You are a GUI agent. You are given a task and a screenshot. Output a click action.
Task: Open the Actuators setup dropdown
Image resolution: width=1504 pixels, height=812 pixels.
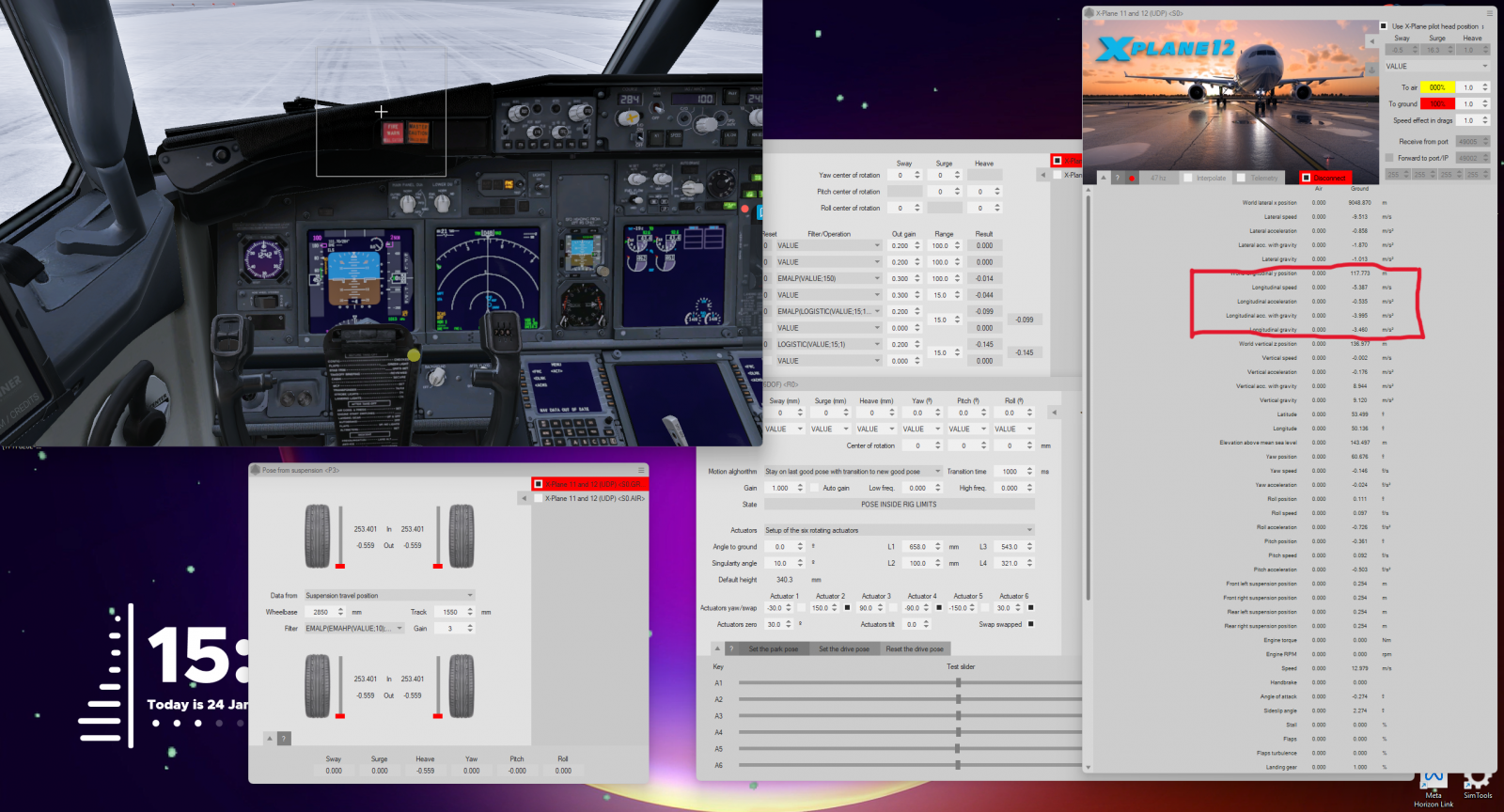click(x=899, y=530)
